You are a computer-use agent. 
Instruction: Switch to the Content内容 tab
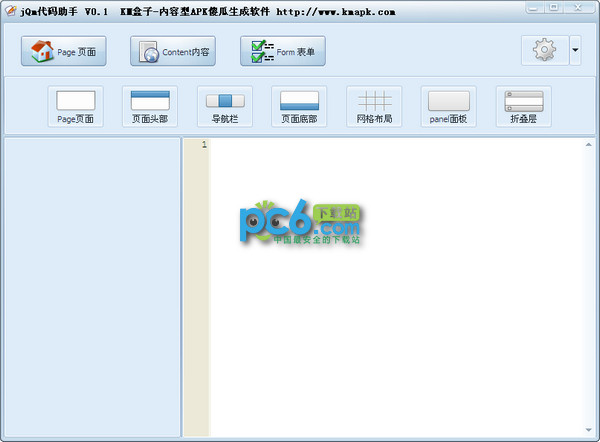point(173,51)
